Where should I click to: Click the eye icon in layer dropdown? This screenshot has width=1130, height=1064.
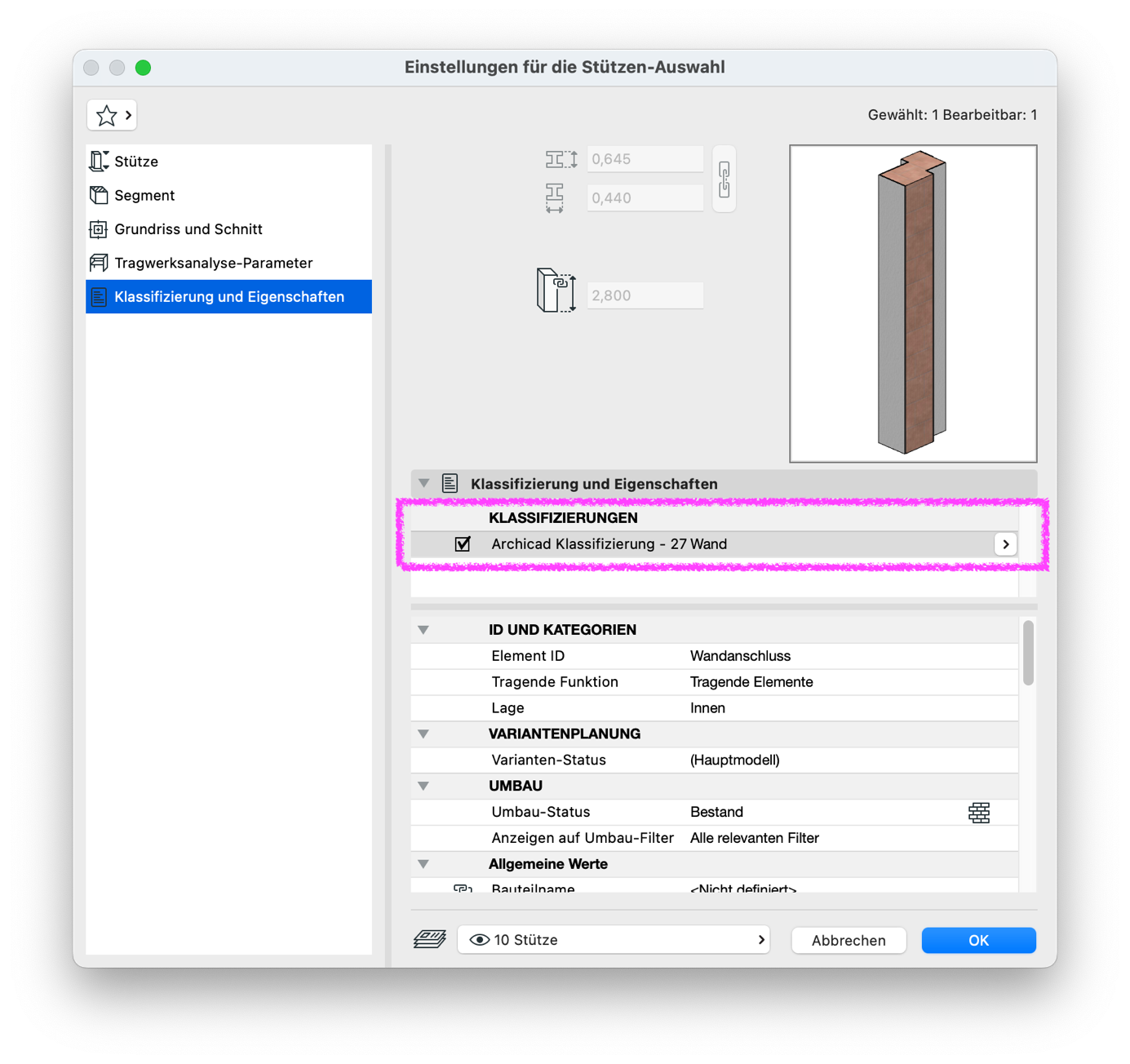pyautogui.click(x=480, y=940)
